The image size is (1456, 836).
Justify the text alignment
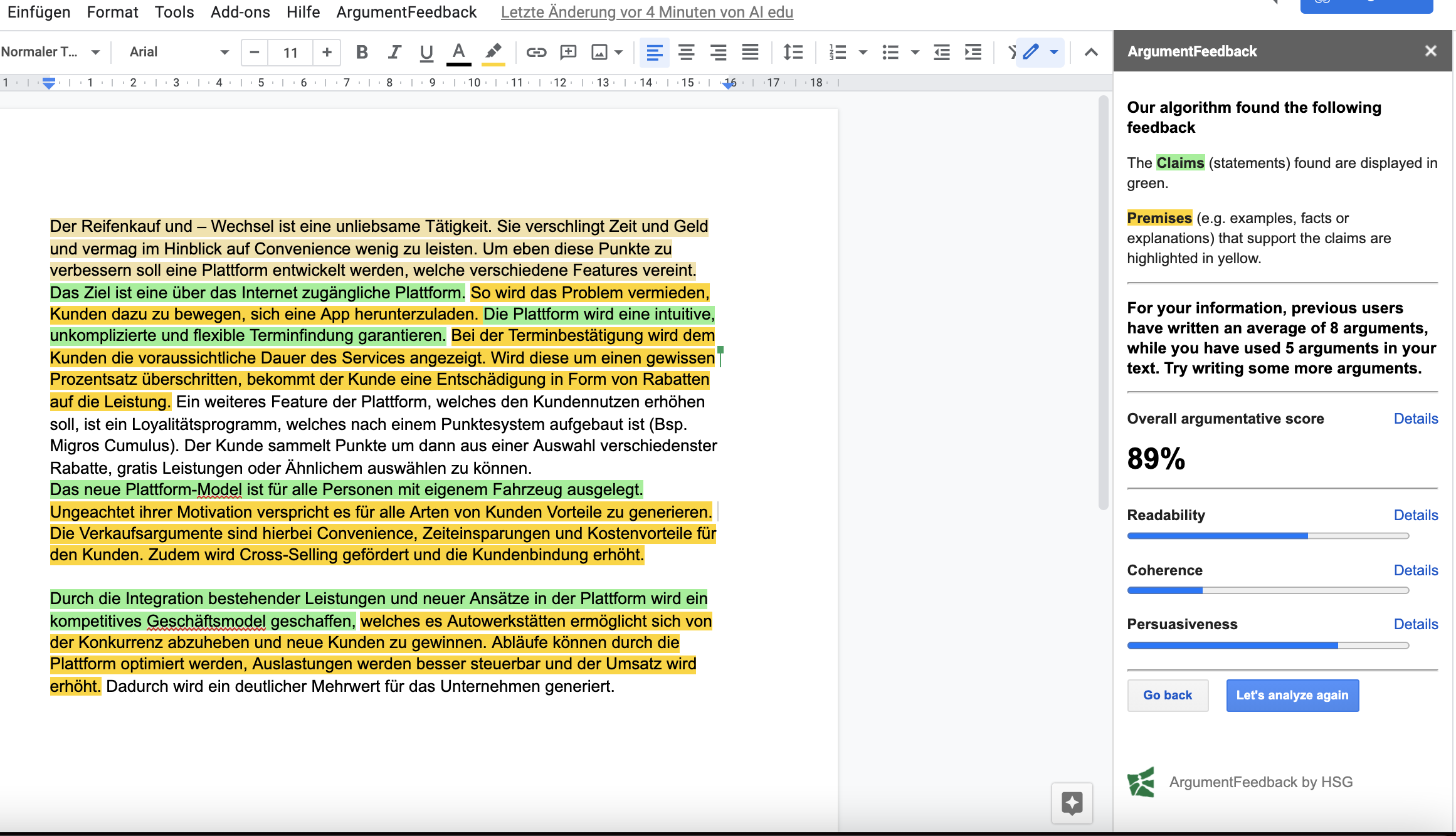(x=750, y=52)
